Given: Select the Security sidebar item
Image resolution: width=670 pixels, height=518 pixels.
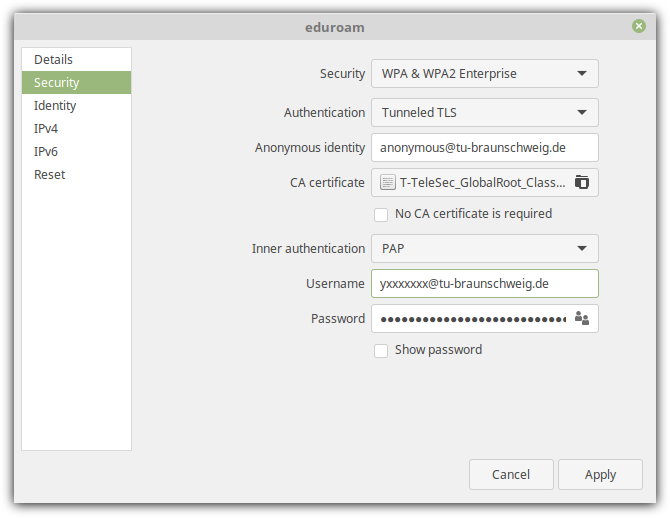Looking at the screenshot, I should (x=57, y=83).
